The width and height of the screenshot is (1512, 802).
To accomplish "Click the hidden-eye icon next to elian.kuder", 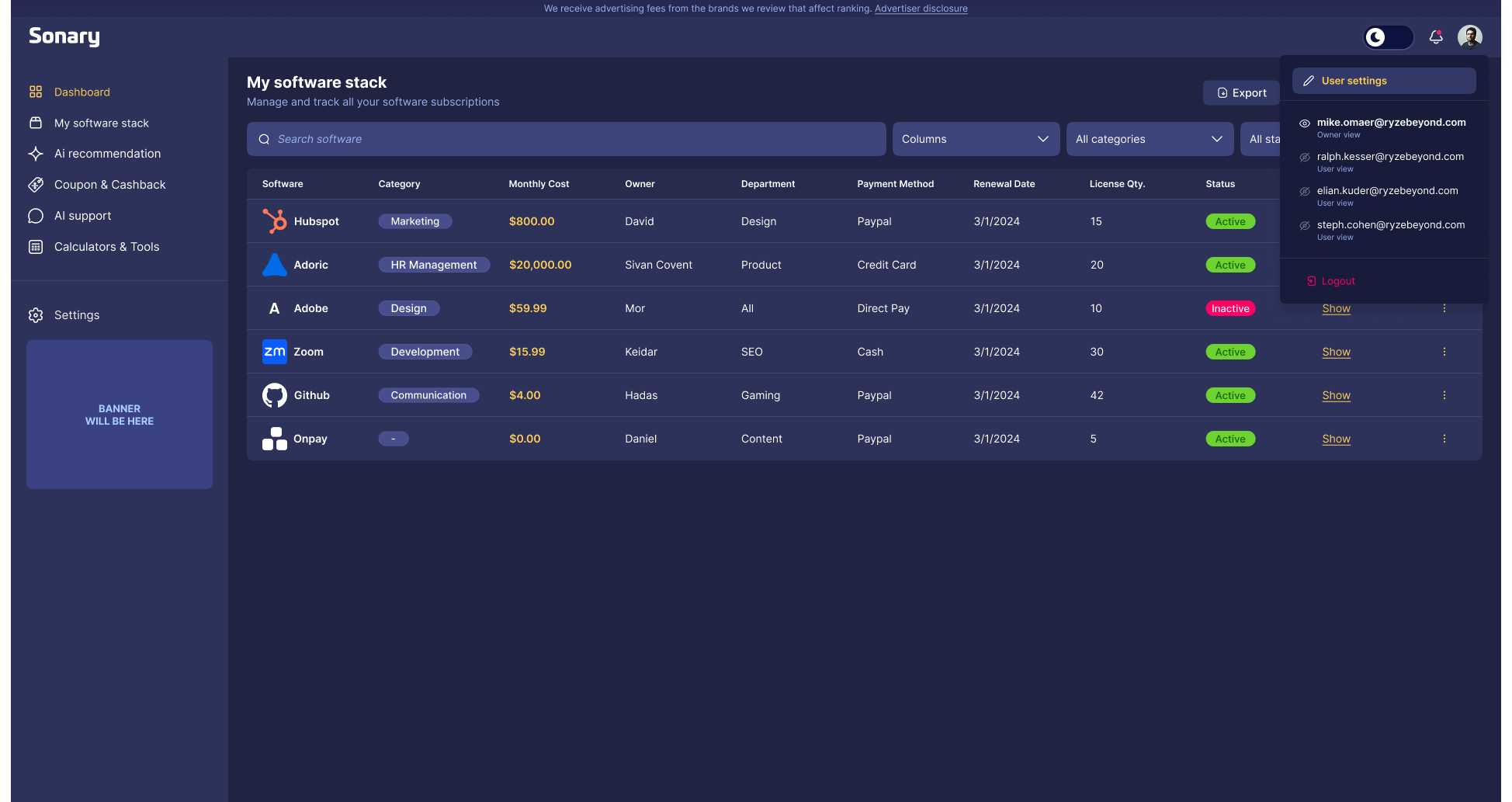I will pos(1305,192).
